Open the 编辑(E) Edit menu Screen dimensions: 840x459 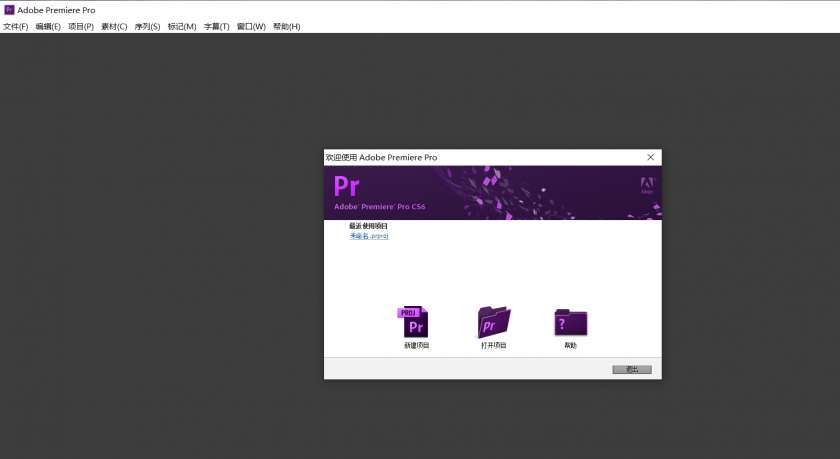pyautogui.click(x=48, y=26)
